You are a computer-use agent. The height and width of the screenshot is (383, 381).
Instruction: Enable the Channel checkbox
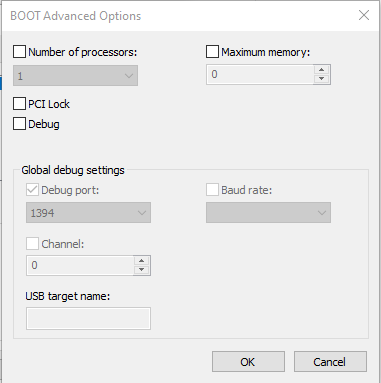pos(32,244)
